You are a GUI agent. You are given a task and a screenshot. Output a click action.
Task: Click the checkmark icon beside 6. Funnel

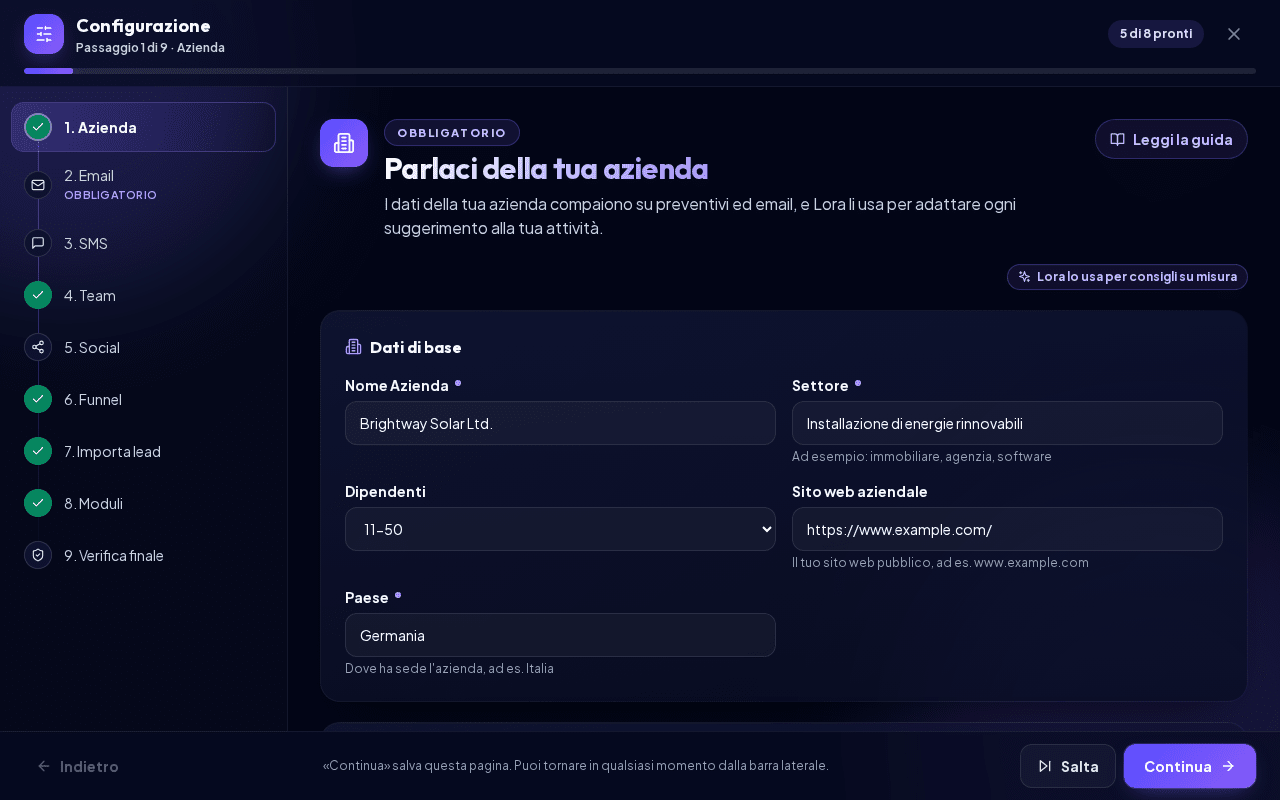click(x=38, y=399)
